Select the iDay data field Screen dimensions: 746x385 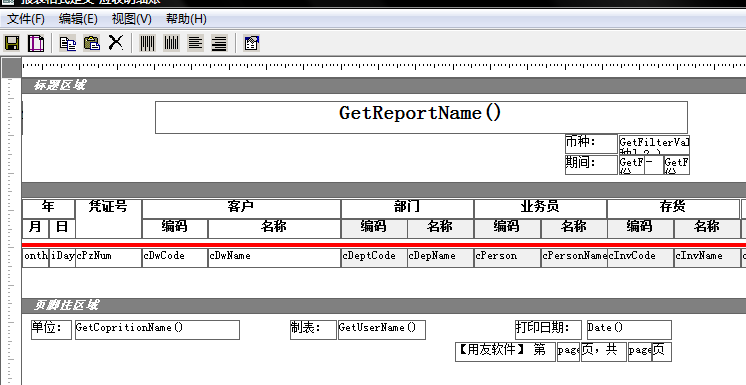[x=62, y=257]
